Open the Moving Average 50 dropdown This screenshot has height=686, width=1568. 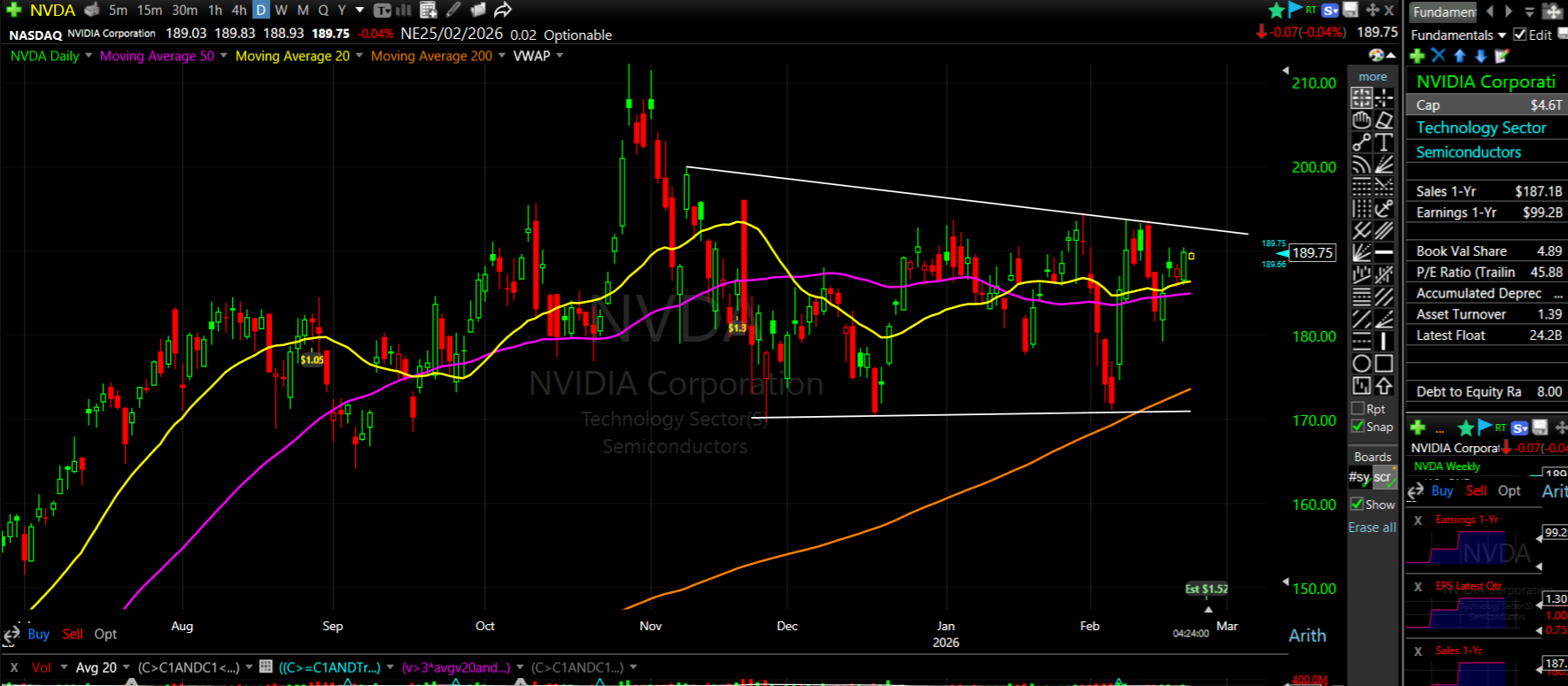223,56
